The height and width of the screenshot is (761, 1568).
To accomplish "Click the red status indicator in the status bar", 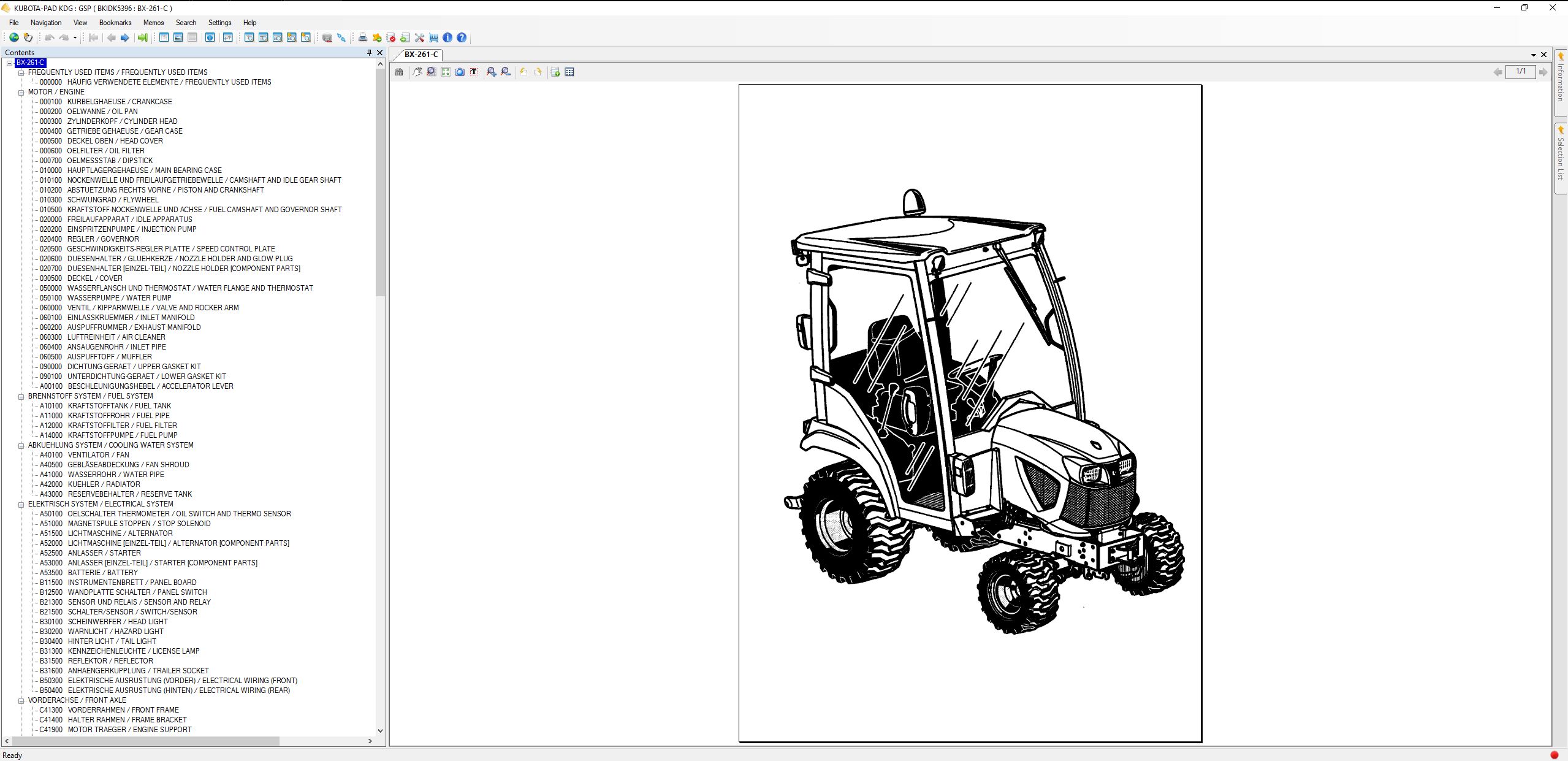I will point(1554,755).
